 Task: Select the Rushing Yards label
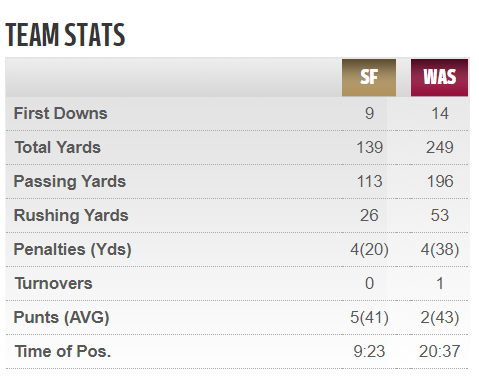[71, 215]
